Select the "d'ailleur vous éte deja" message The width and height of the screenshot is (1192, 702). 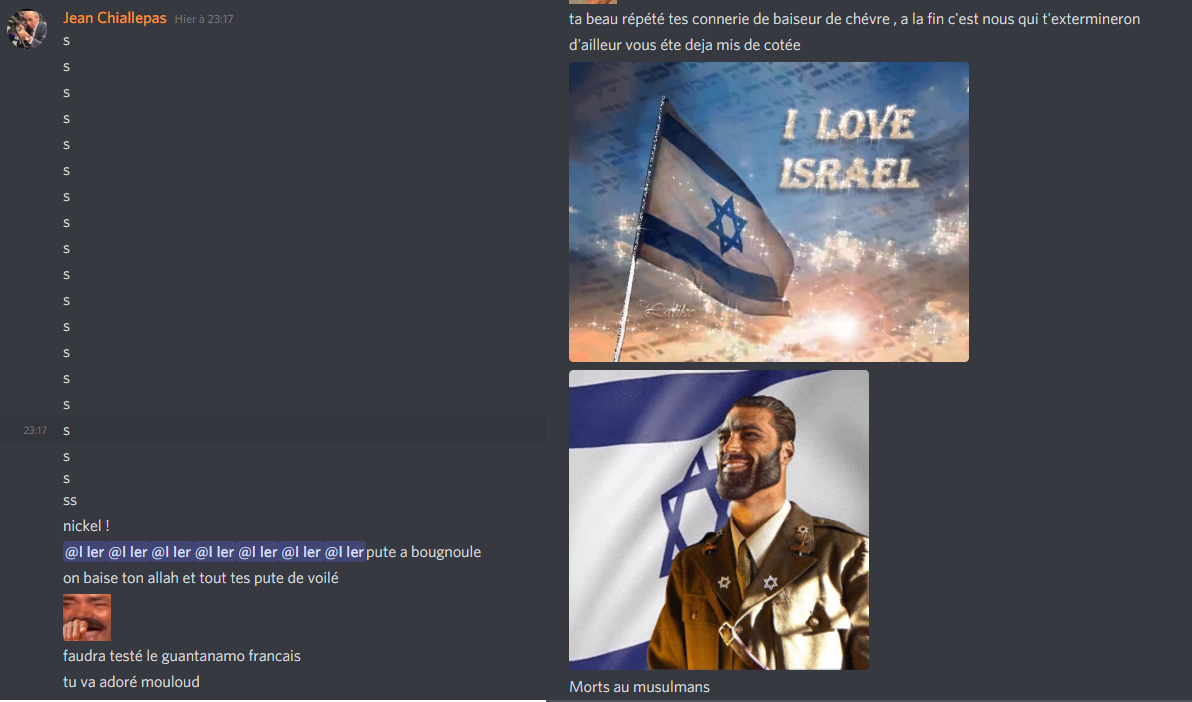pyautogui.click(x=684, y=46)
